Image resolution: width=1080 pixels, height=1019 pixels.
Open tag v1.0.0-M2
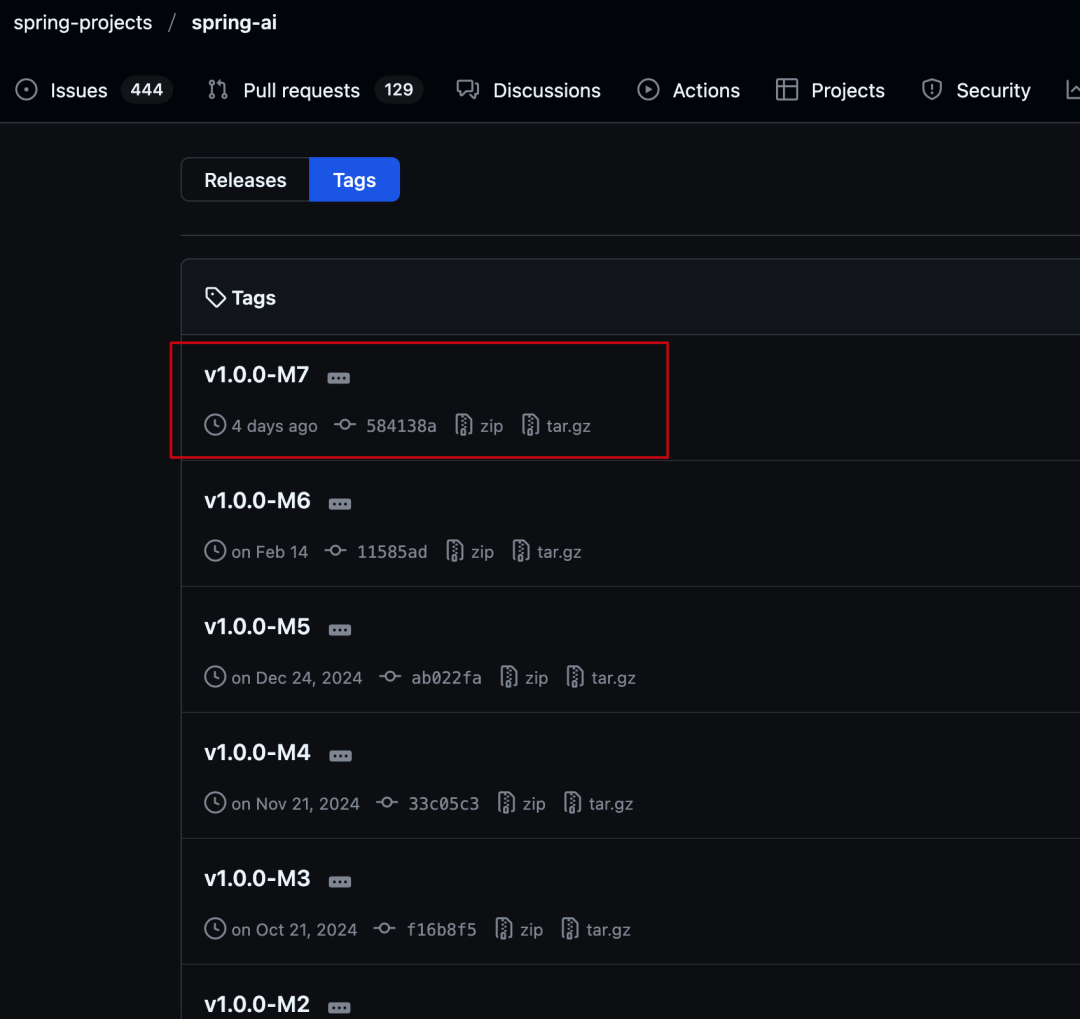(x=257, y=1005)
